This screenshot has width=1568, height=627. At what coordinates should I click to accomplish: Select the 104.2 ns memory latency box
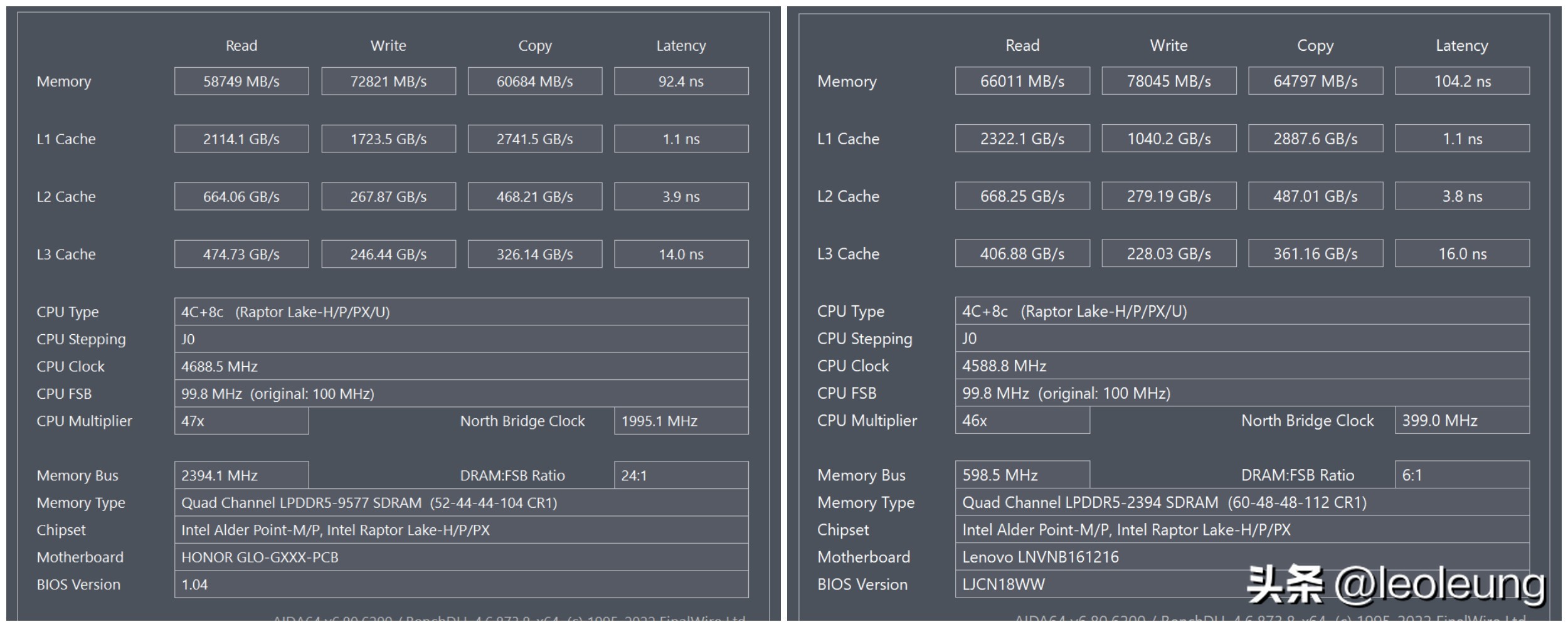pos(1462,82)
